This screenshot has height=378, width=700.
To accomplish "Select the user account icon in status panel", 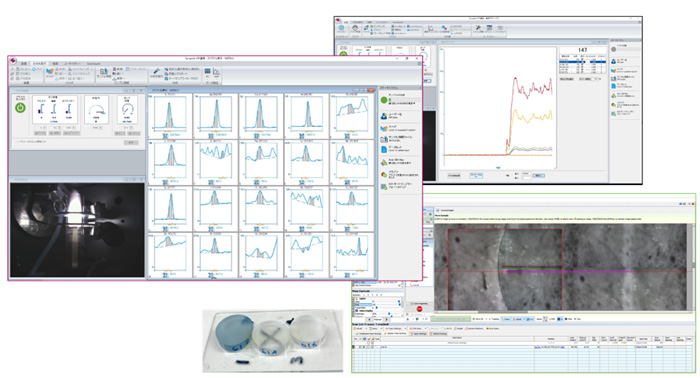I will point(384,116).
